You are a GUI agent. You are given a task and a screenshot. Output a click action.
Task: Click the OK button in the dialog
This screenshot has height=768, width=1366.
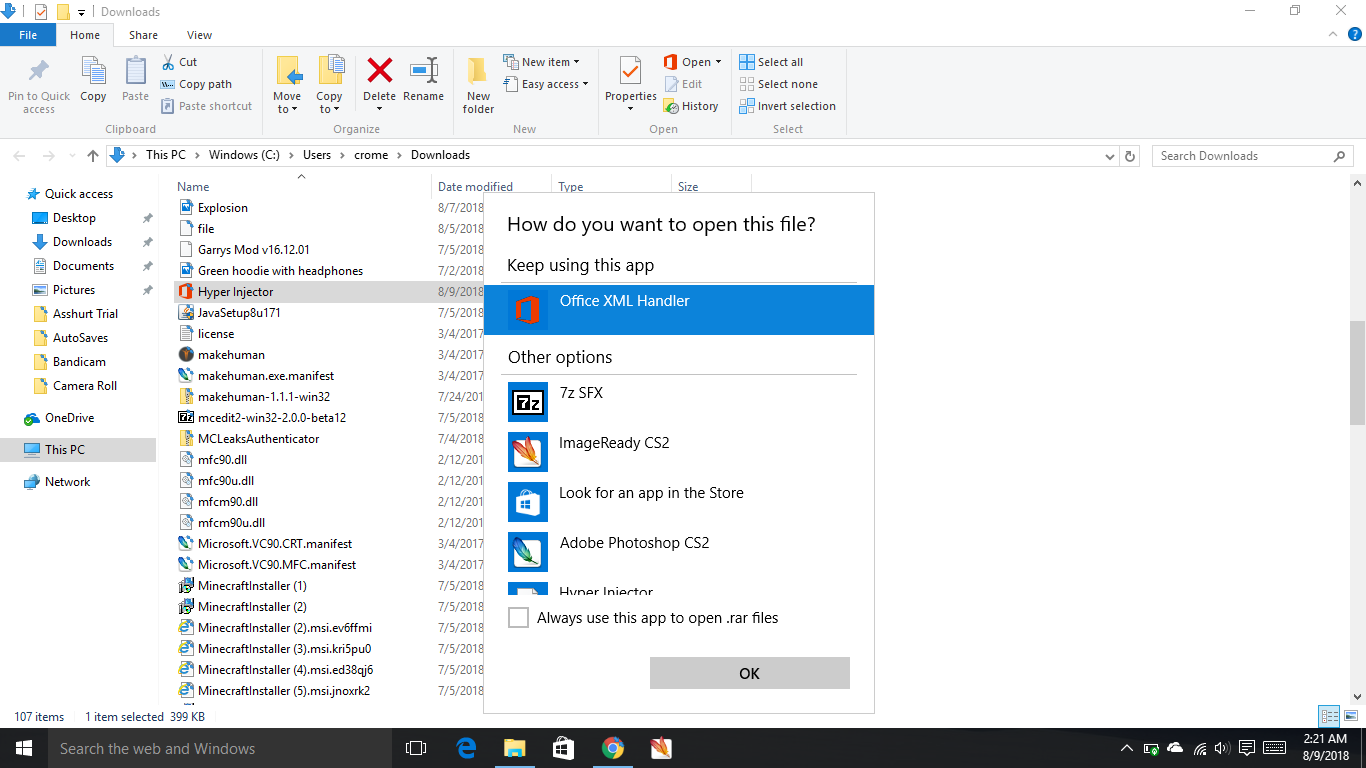[x=750, y=673]
